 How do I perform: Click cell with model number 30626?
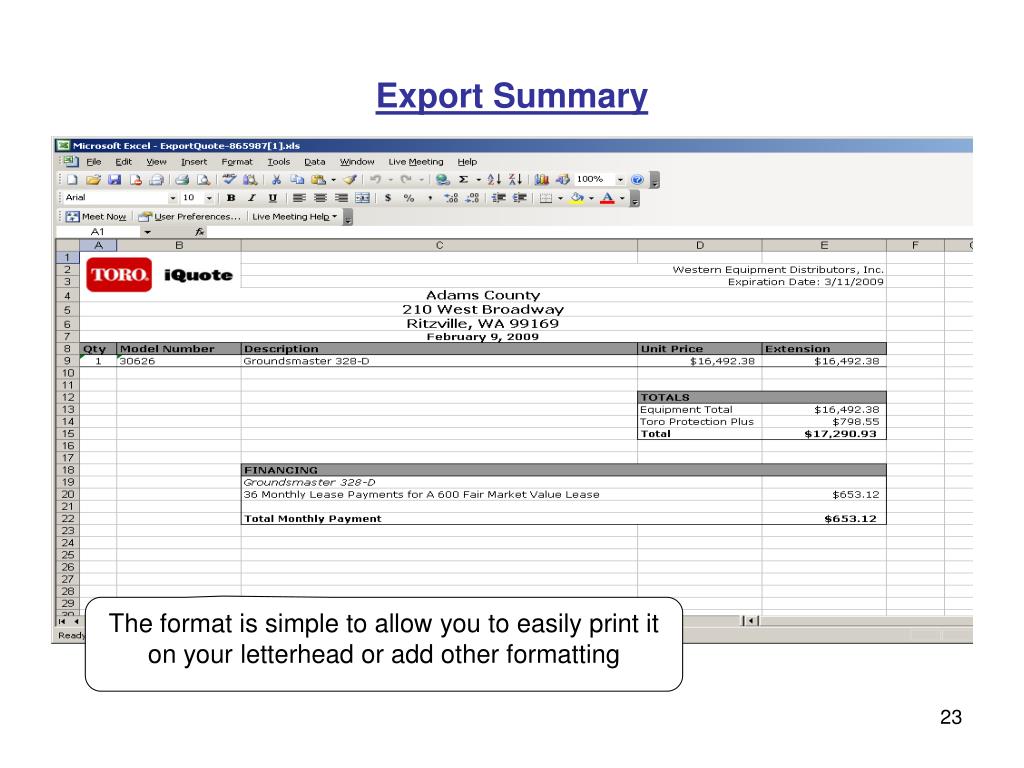click(179, 361)
